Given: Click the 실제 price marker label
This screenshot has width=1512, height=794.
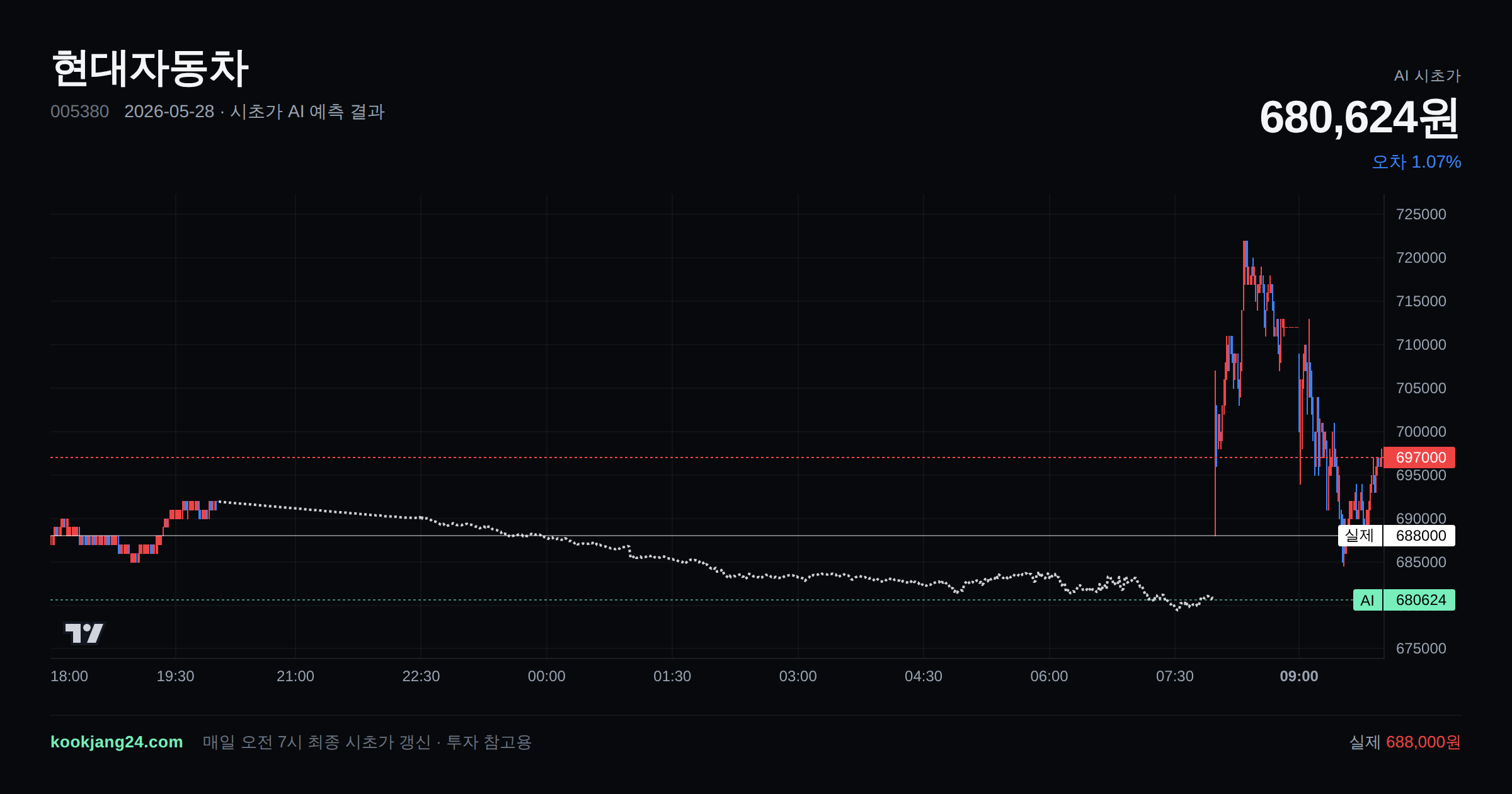Looking at the screenshot, I should [x=1360, y=536].
